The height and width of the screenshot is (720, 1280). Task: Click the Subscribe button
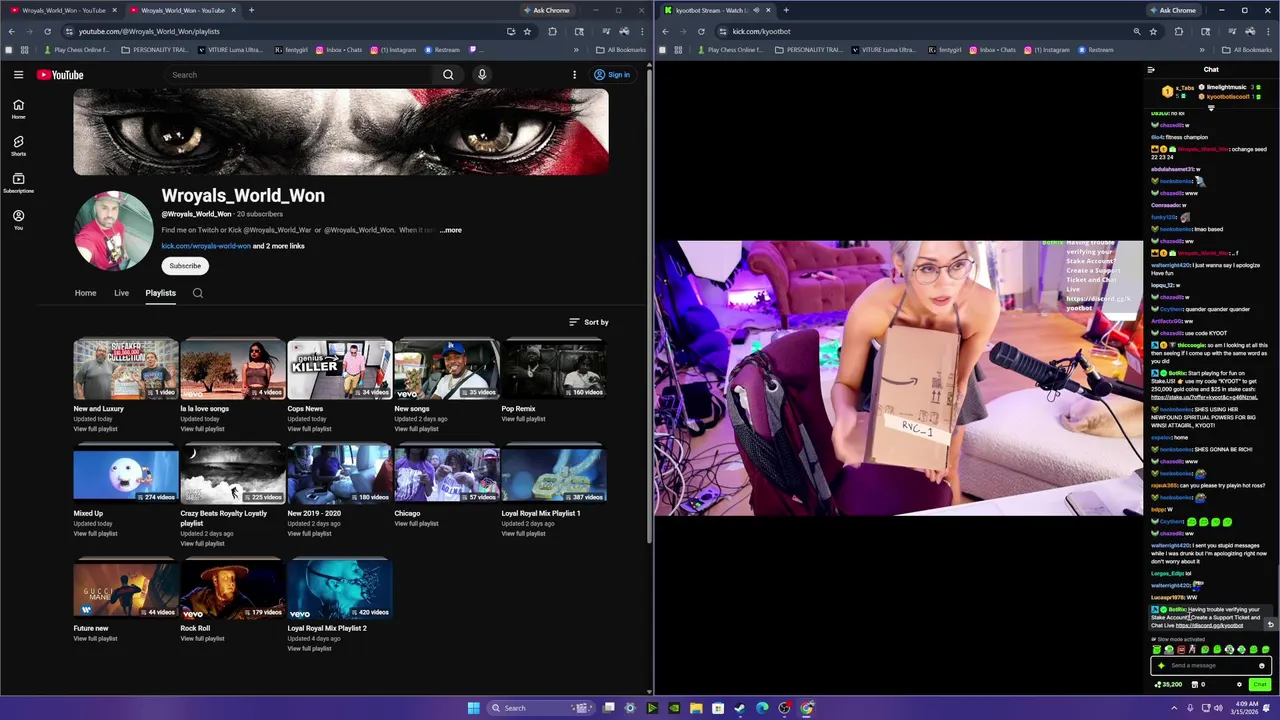[x=185, y=266]
